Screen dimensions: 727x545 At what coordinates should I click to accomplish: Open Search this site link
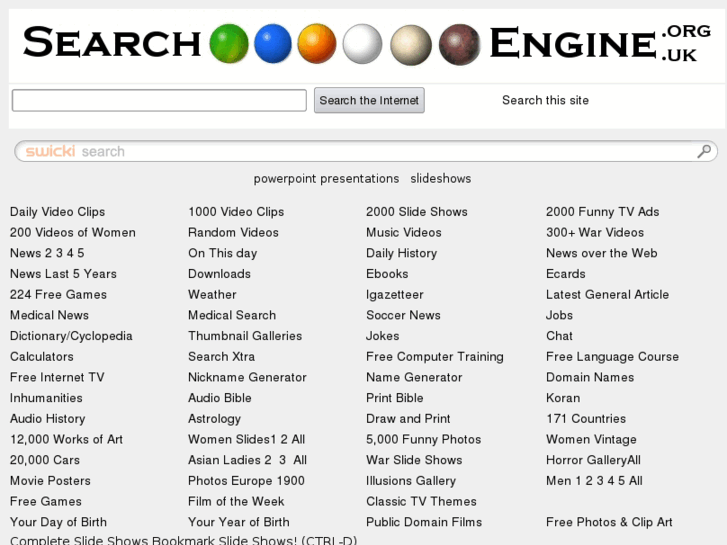click(x=545, y=100)
